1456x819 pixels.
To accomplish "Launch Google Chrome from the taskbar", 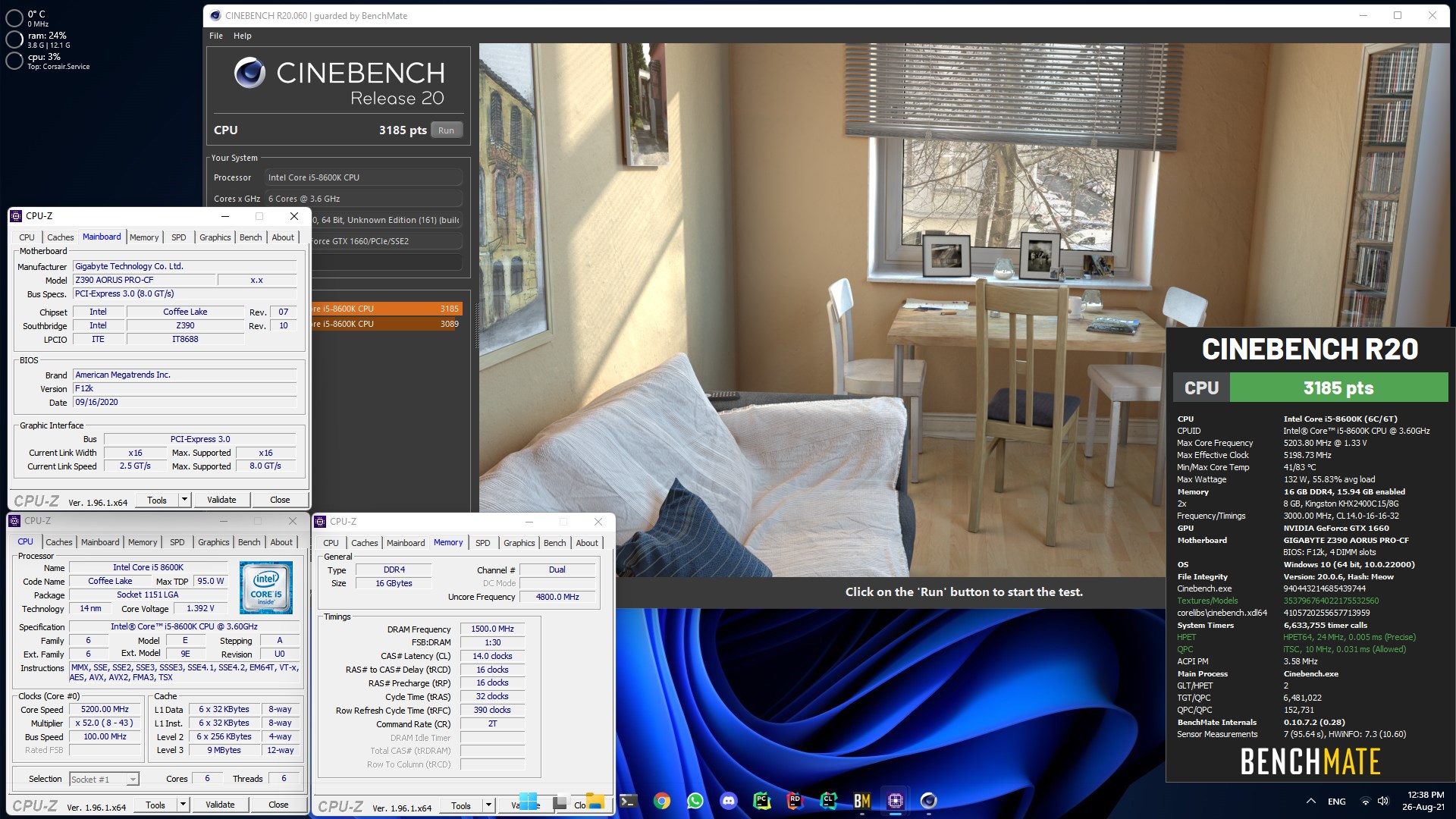I will (662, 801).
